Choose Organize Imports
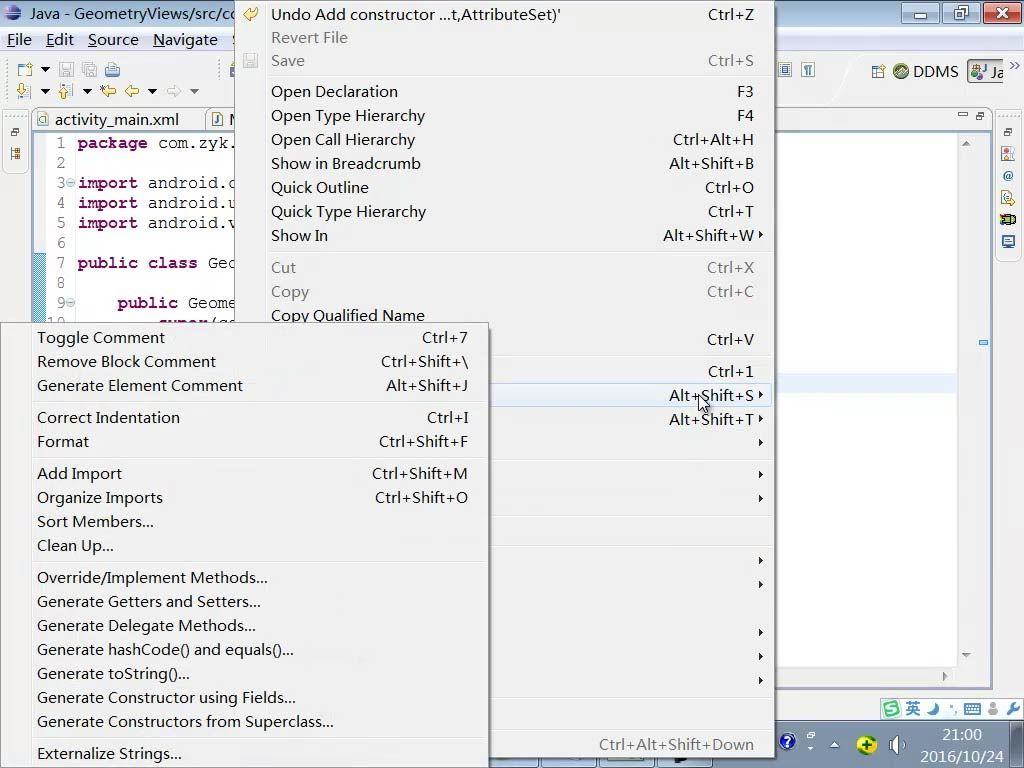The width and height of the screenshot is (1024, 768). [x=245, y=498]
